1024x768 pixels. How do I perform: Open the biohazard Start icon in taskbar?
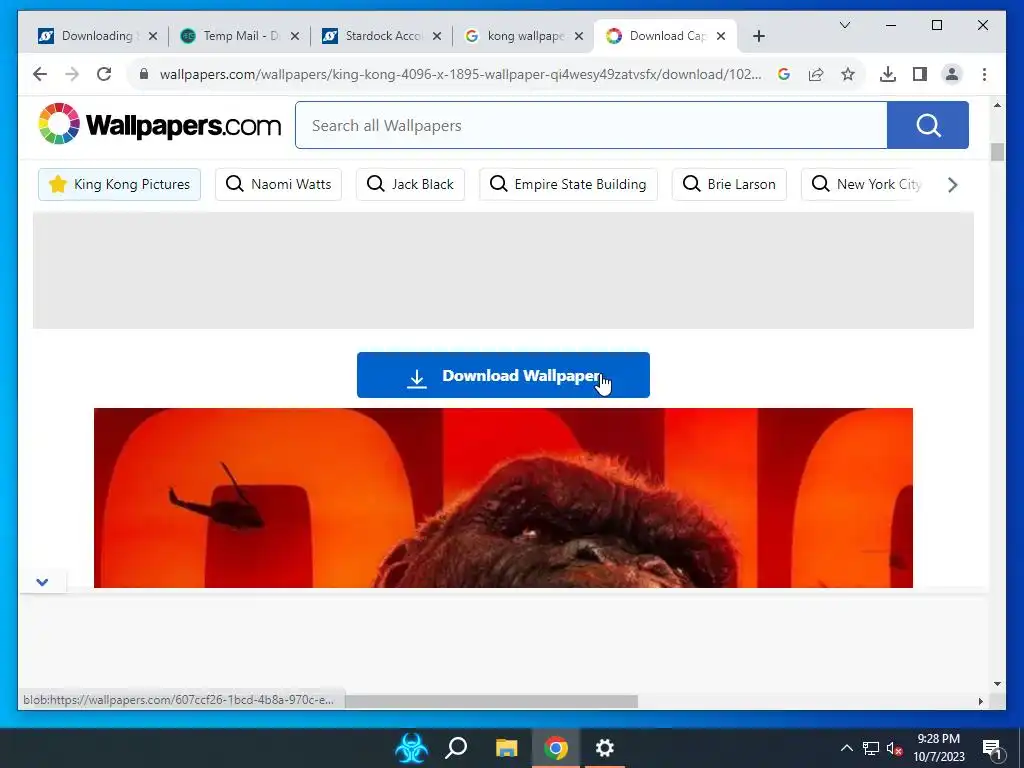point(411,748)
